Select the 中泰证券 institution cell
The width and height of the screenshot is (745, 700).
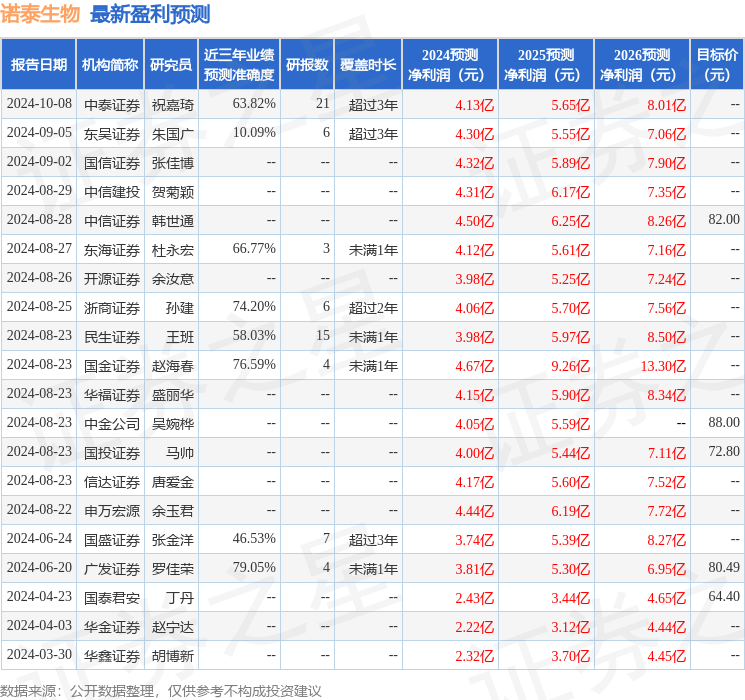point(112,105)
